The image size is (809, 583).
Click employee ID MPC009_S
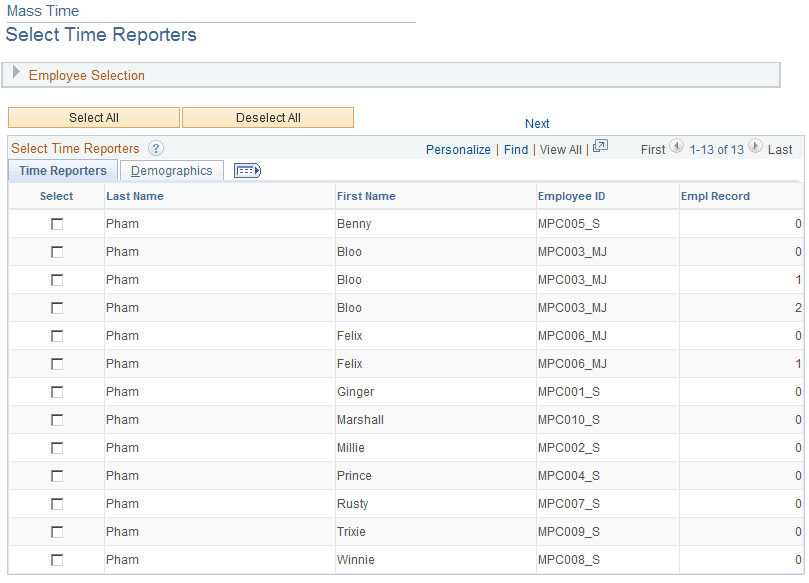pyautogui.click(x=569, y=532)
